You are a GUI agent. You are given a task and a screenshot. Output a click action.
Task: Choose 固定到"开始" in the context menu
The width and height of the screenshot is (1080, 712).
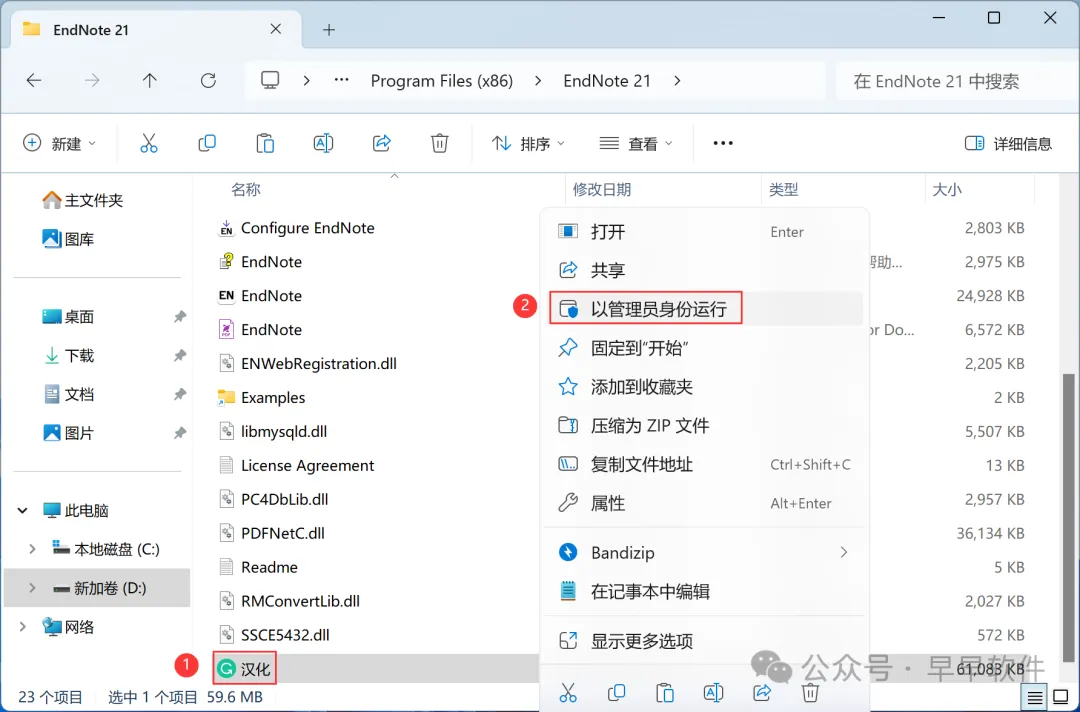click(x=706, y=348)
